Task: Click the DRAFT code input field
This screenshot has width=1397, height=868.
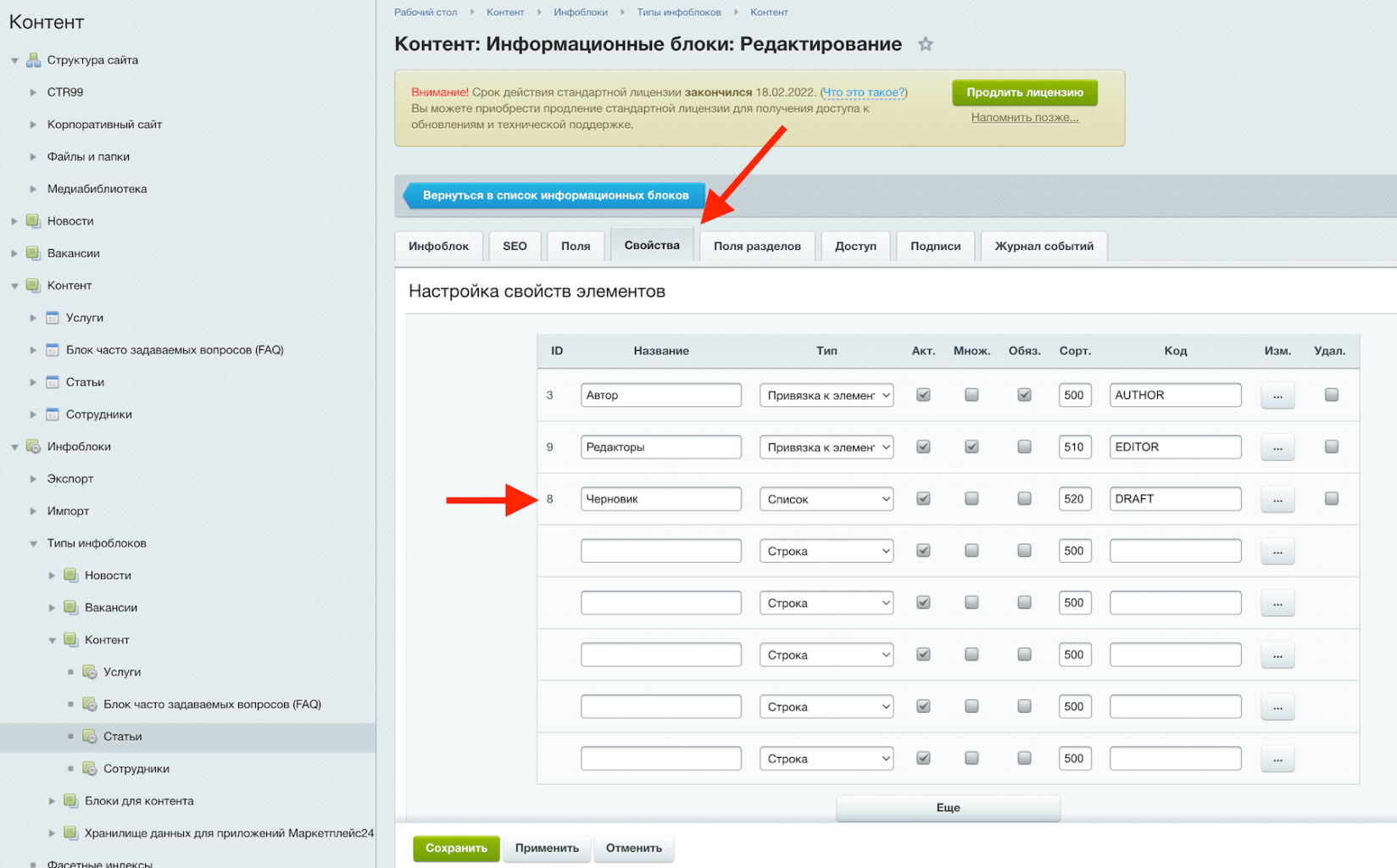Action: point(1175,498)
